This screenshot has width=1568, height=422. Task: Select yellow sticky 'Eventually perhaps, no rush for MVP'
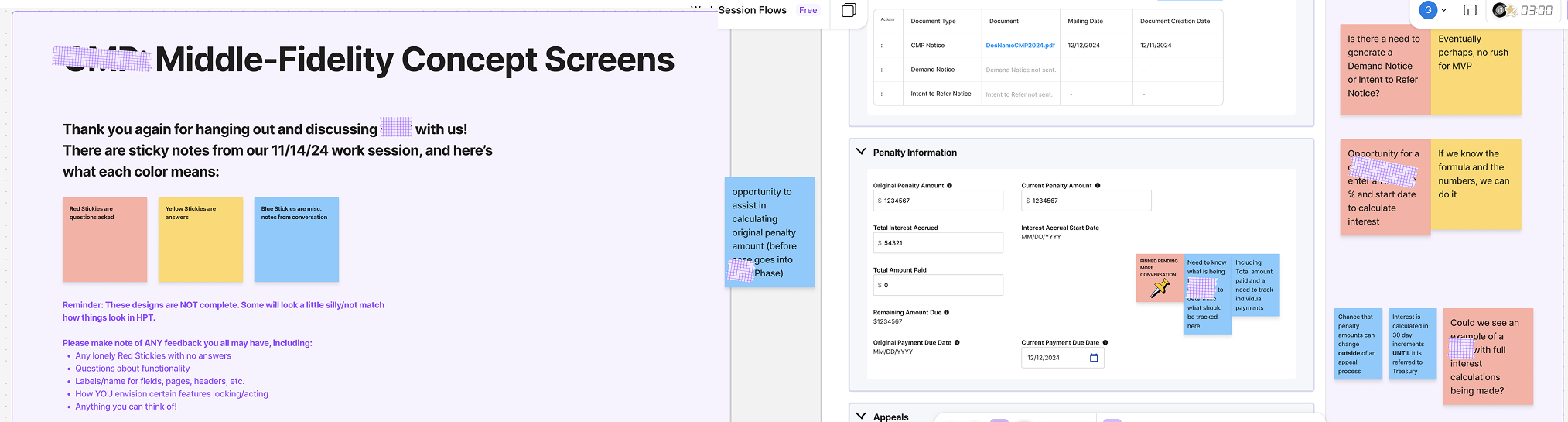pos(1475,70)
